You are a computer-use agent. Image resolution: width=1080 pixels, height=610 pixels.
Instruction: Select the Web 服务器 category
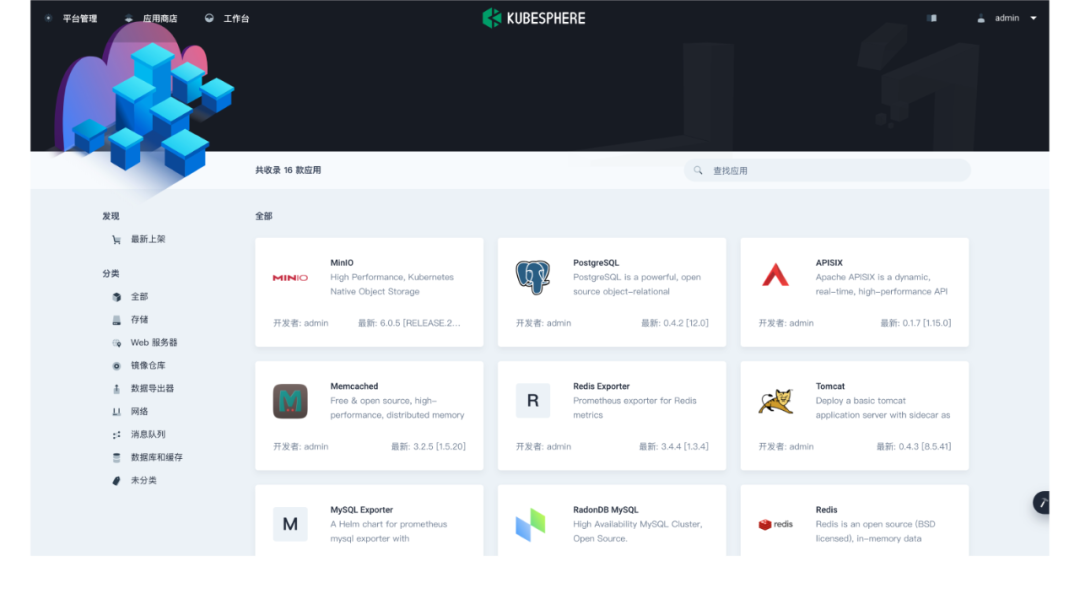154,342
